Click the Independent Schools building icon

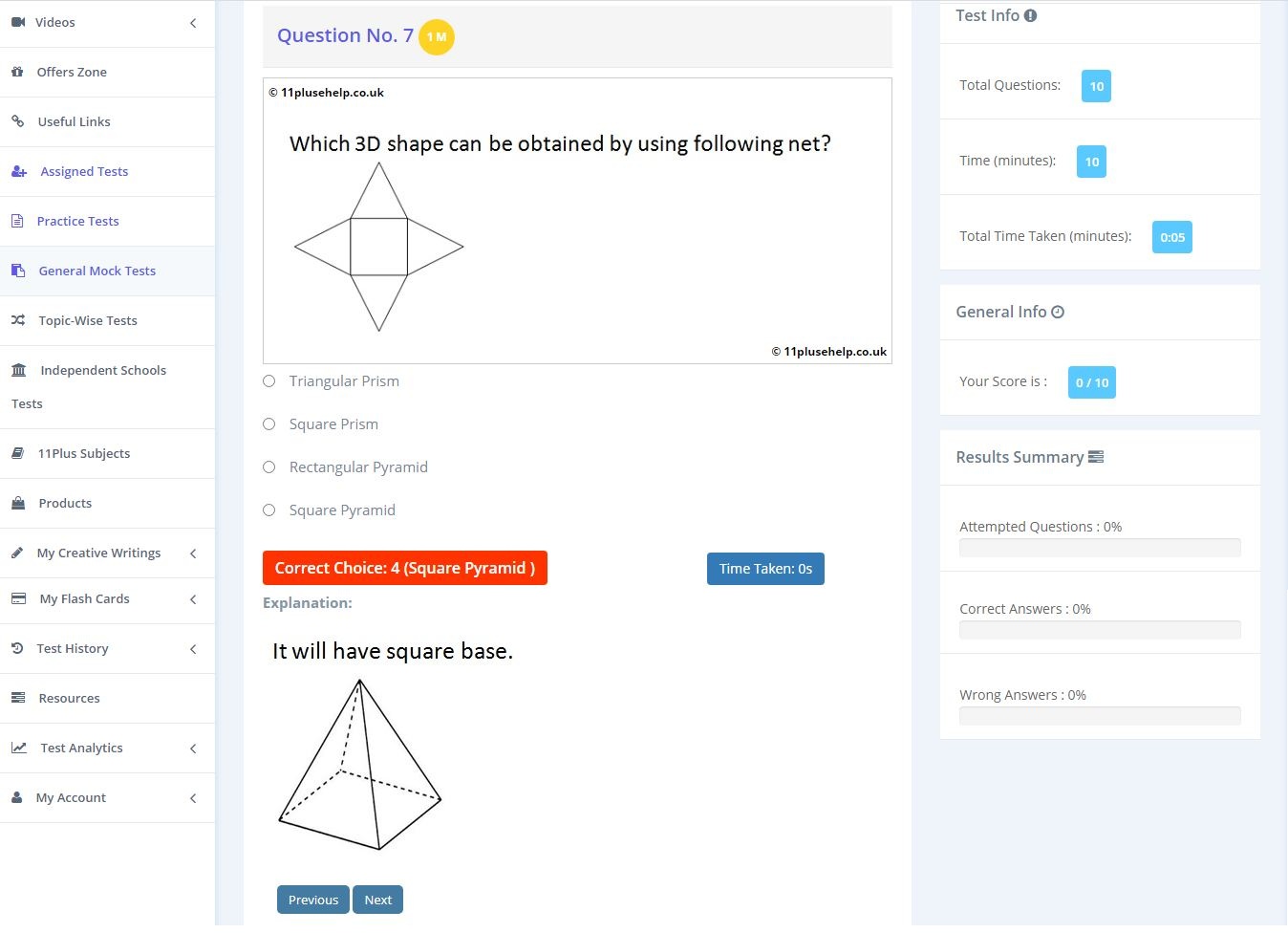[x=19, y=370]
